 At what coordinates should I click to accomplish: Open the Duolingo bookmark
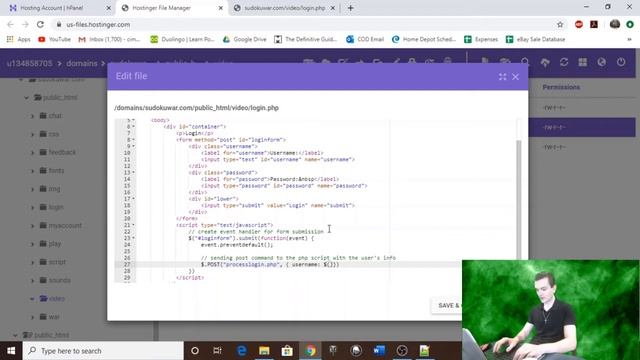(x=182, y=39)
